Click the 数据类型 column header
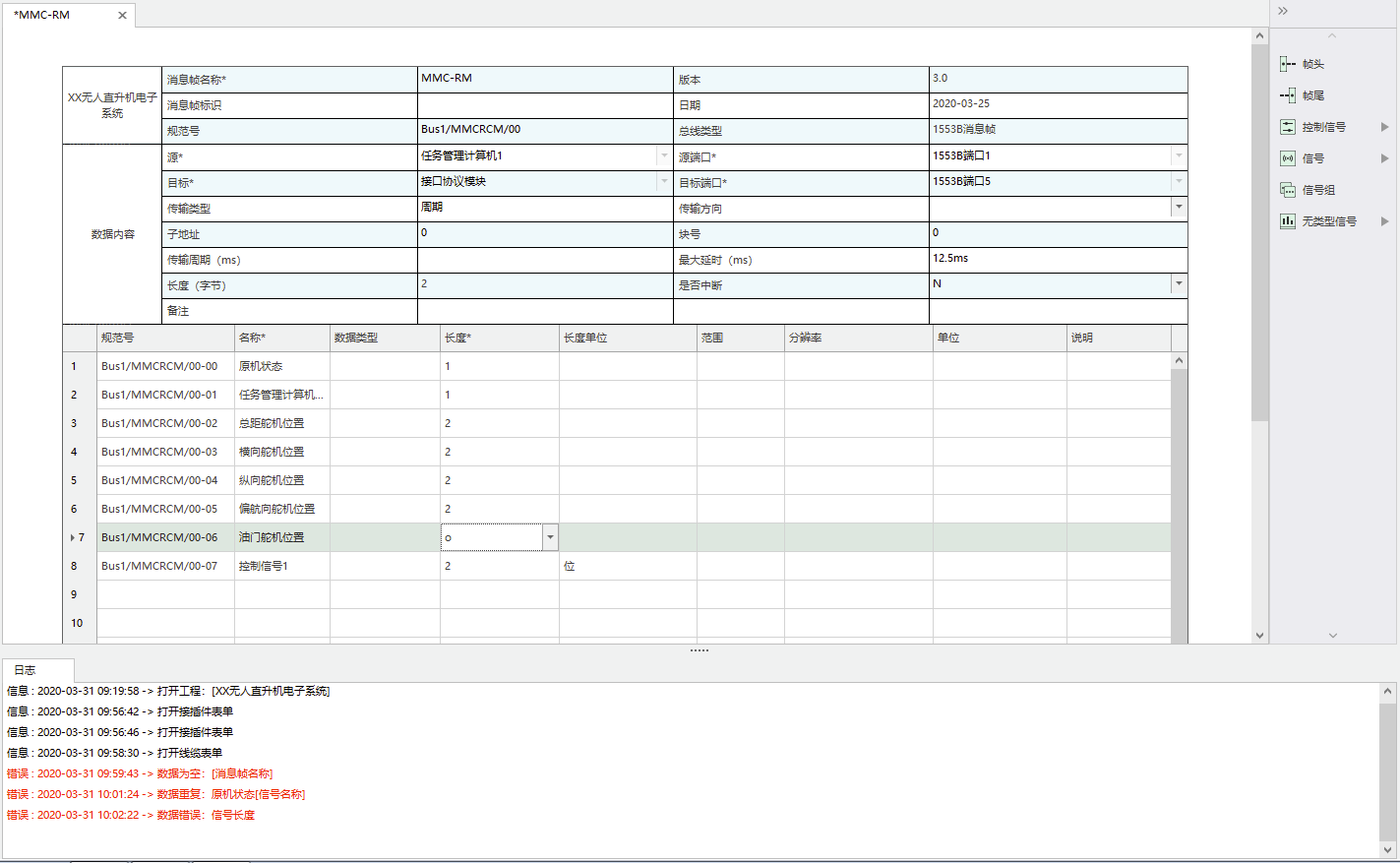Screen dimensions: 1400x863 (384, 338)
